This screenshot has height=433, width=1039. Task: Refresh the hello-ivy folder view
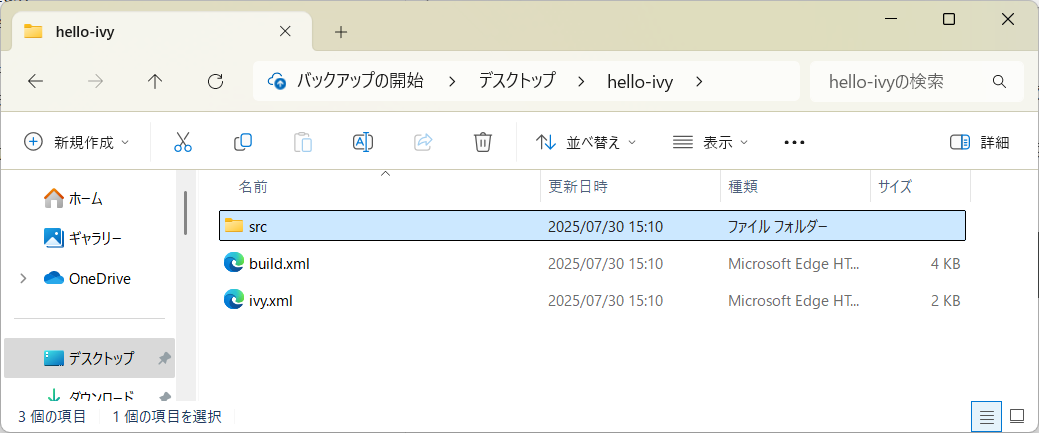coord(215,82)
